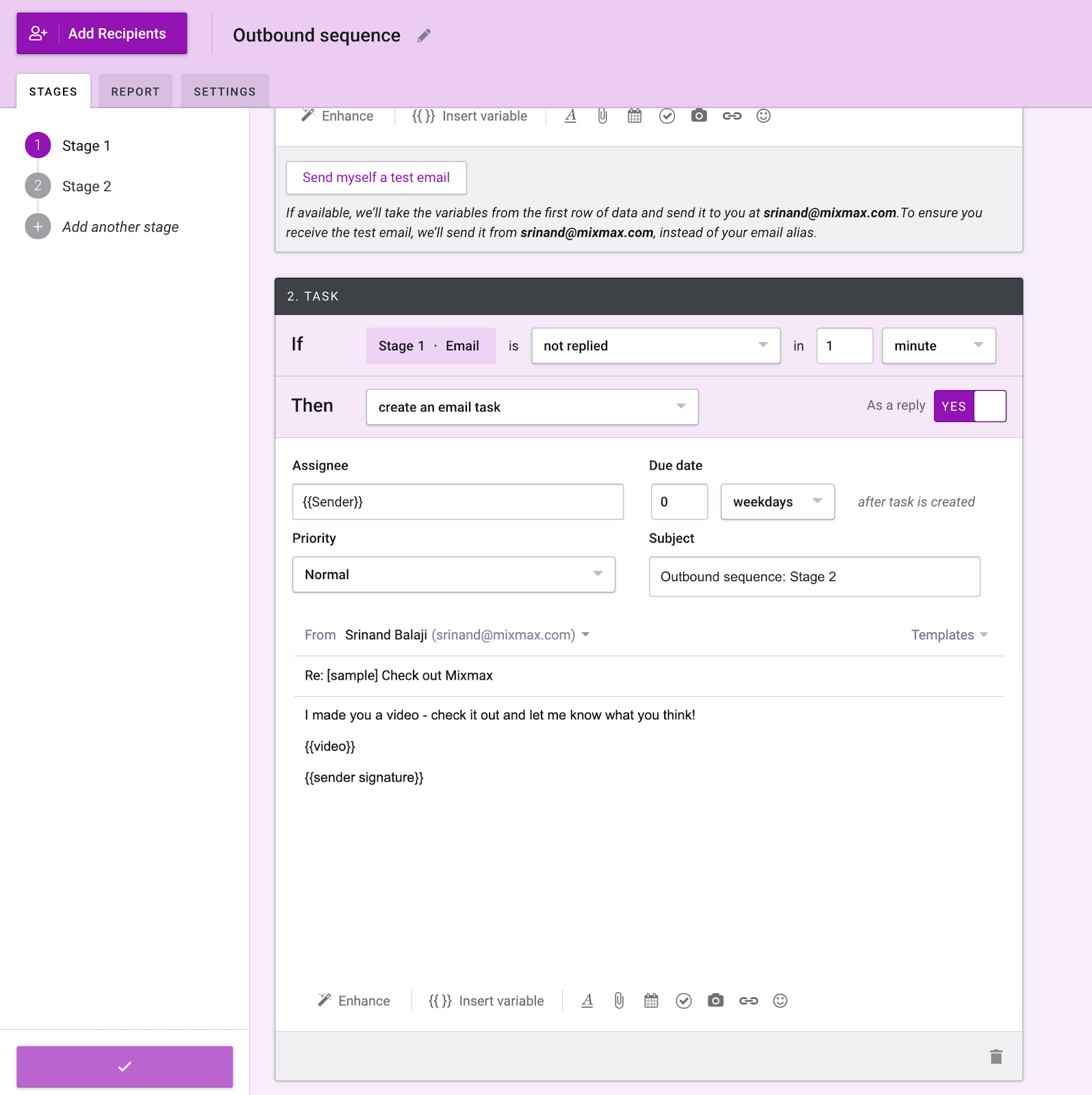
Task: Click the purple checkmark save button
Action: [x=125, y=1066]
